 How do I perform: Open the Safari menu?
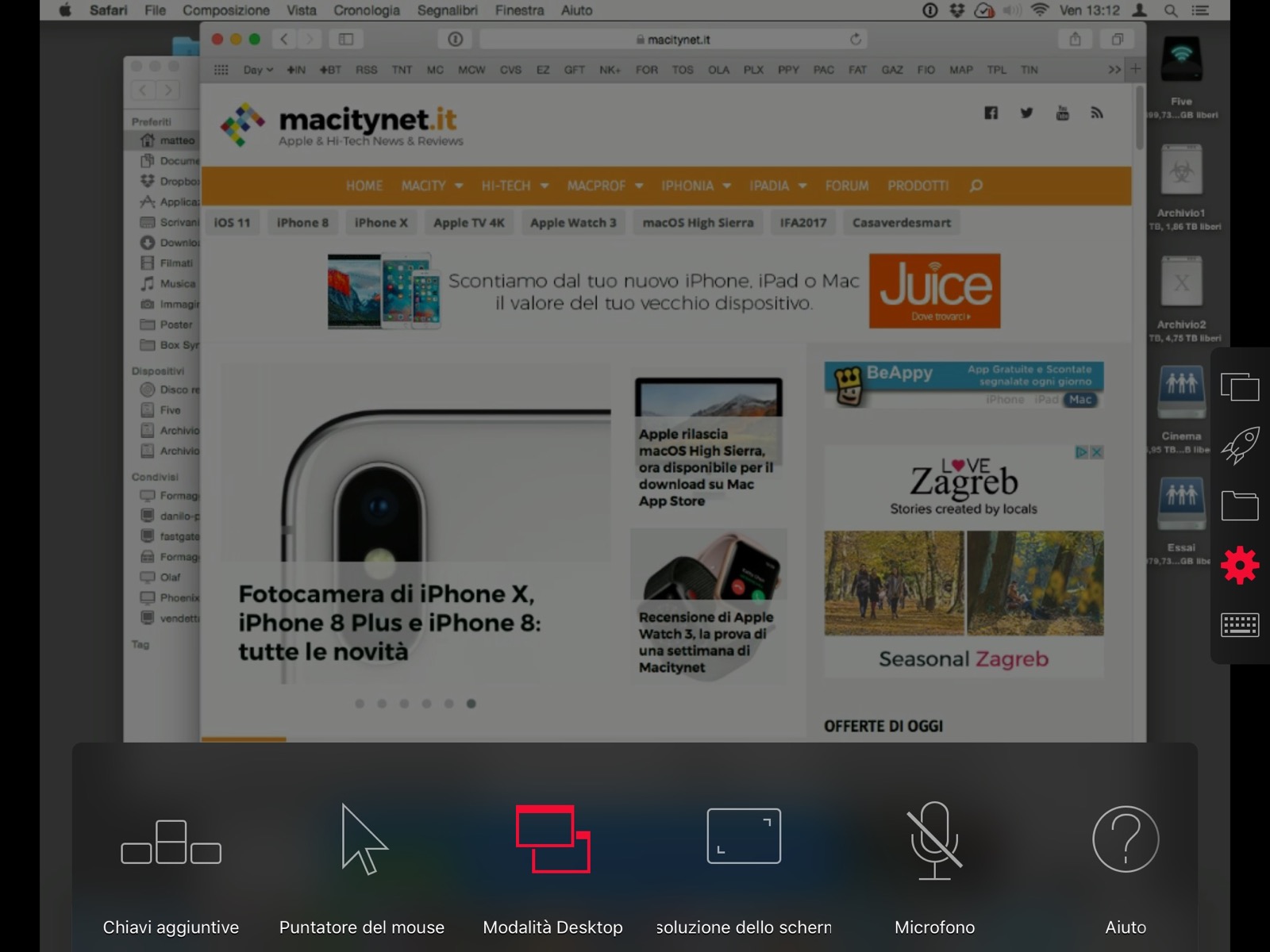109,10
